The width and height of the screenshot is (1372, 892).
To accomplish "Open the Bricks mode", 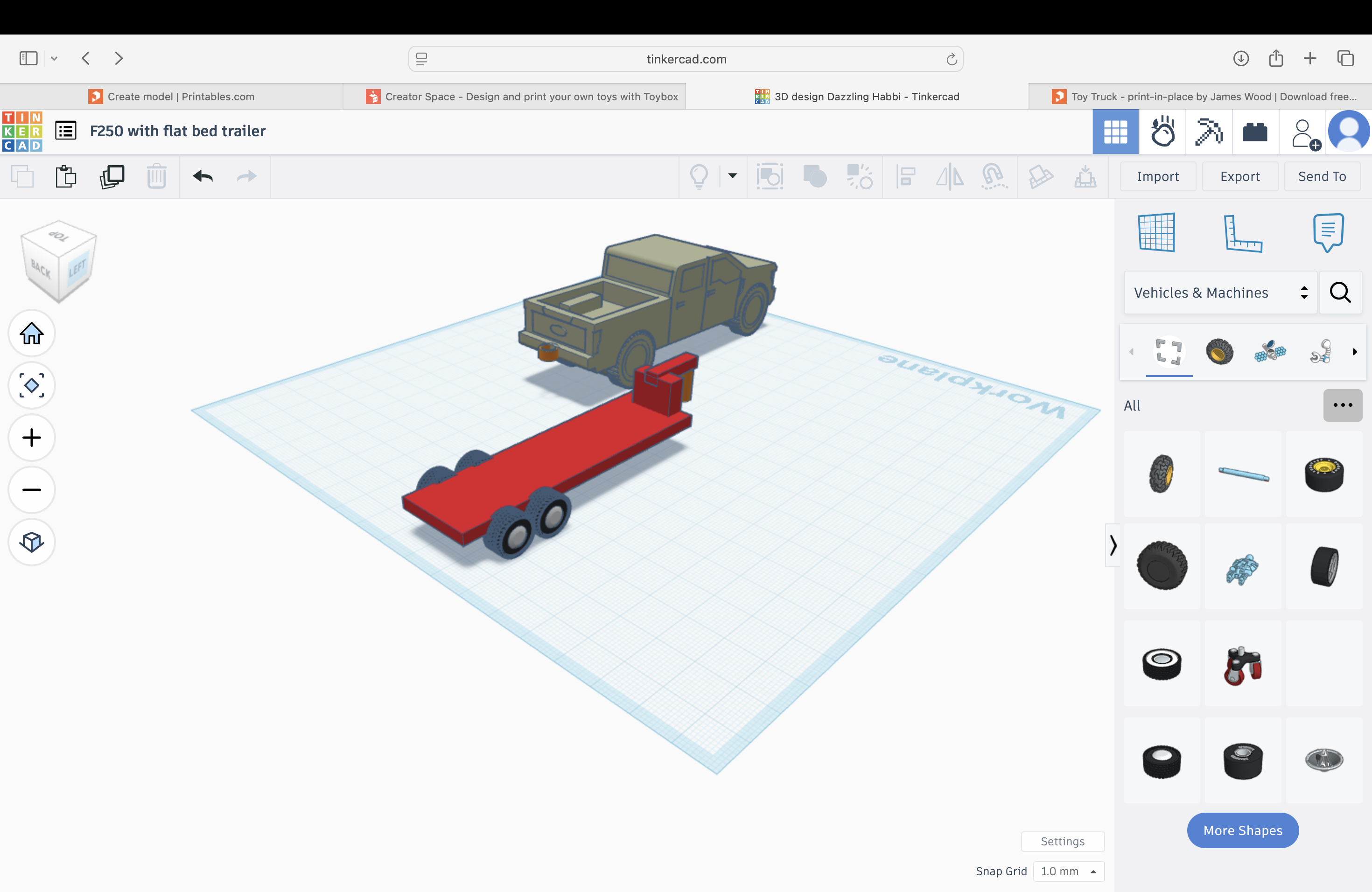I will 1255,132.
